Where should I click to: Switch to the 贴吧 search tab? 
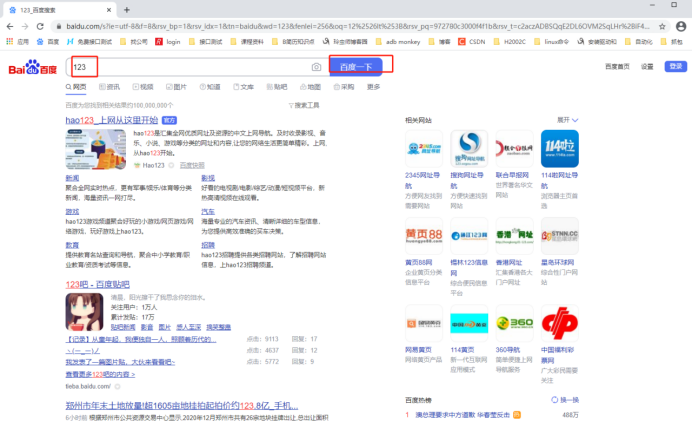pos(277,87)
